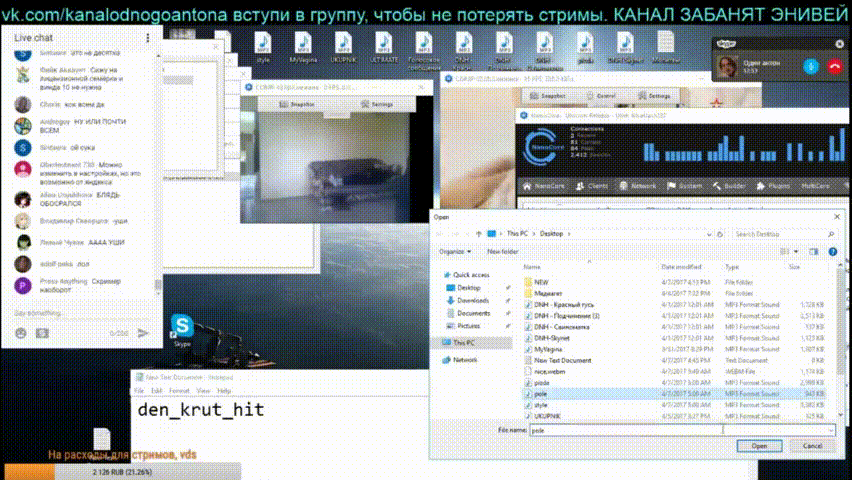Viewport: 852px width, 480px height.
Task: Select the NEW folder
Action: pyautogui.click(x=541, y=282)
